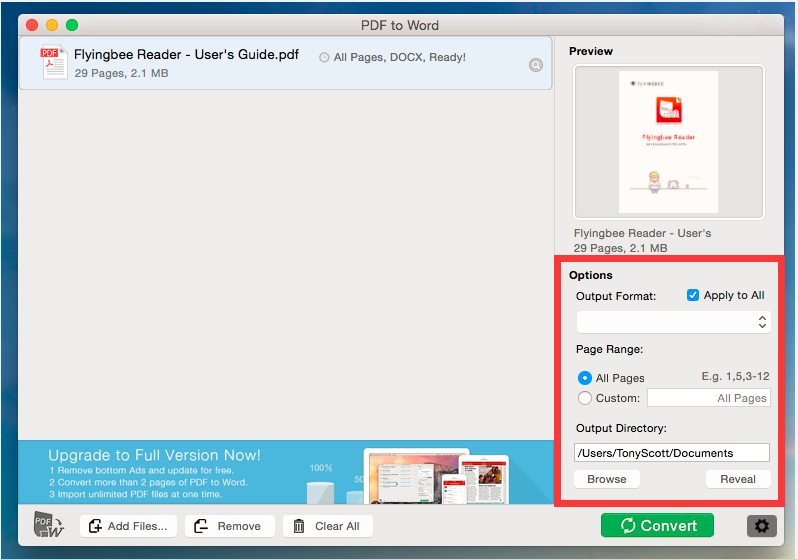The width and height of the screenshot is (798, 559).
Task: Click the PDF preview thumbnail
Action: (669, 142)
